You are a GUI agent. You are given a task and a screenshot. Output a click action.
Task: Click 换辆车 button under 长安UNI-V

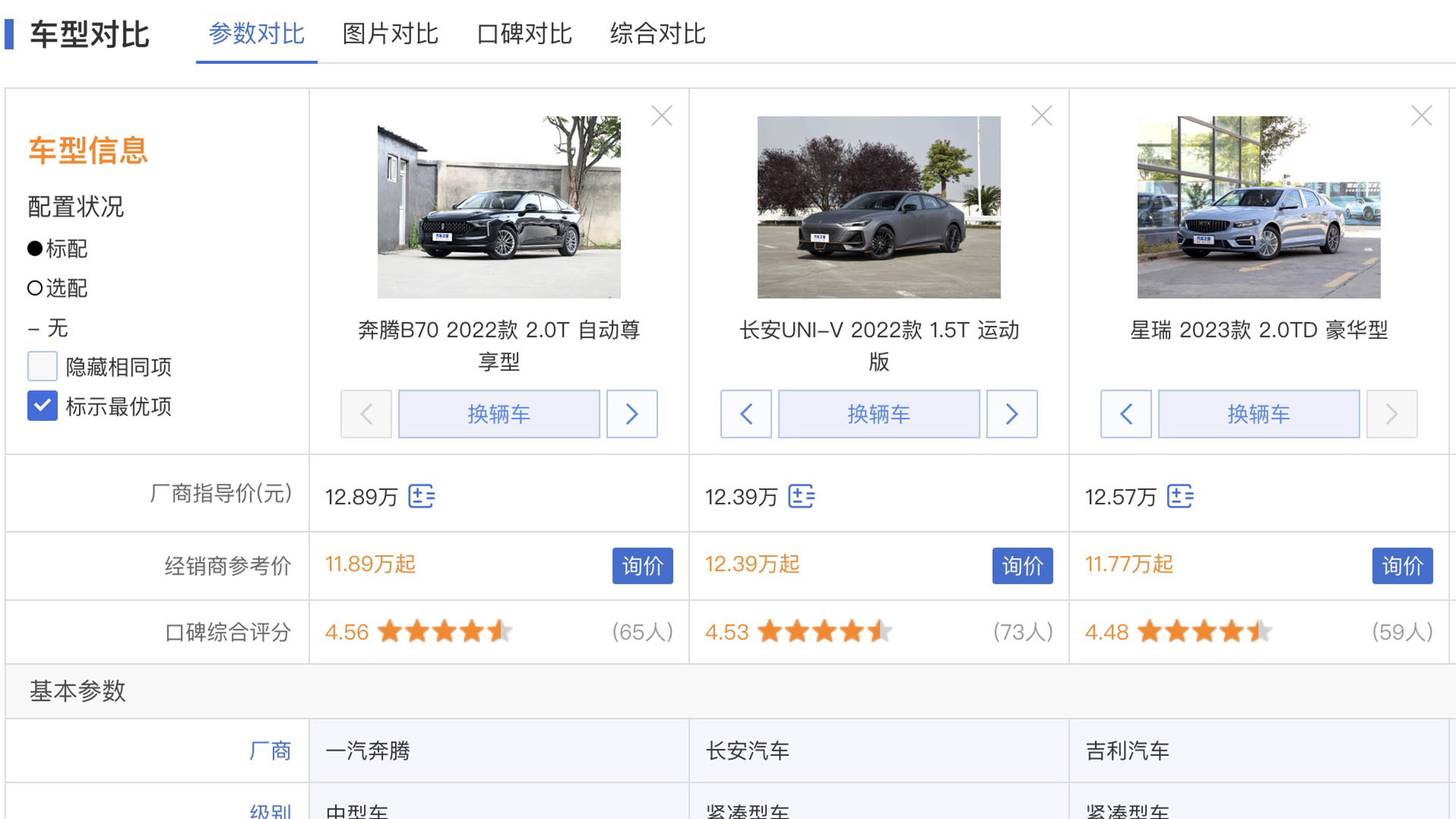(879, 414)
